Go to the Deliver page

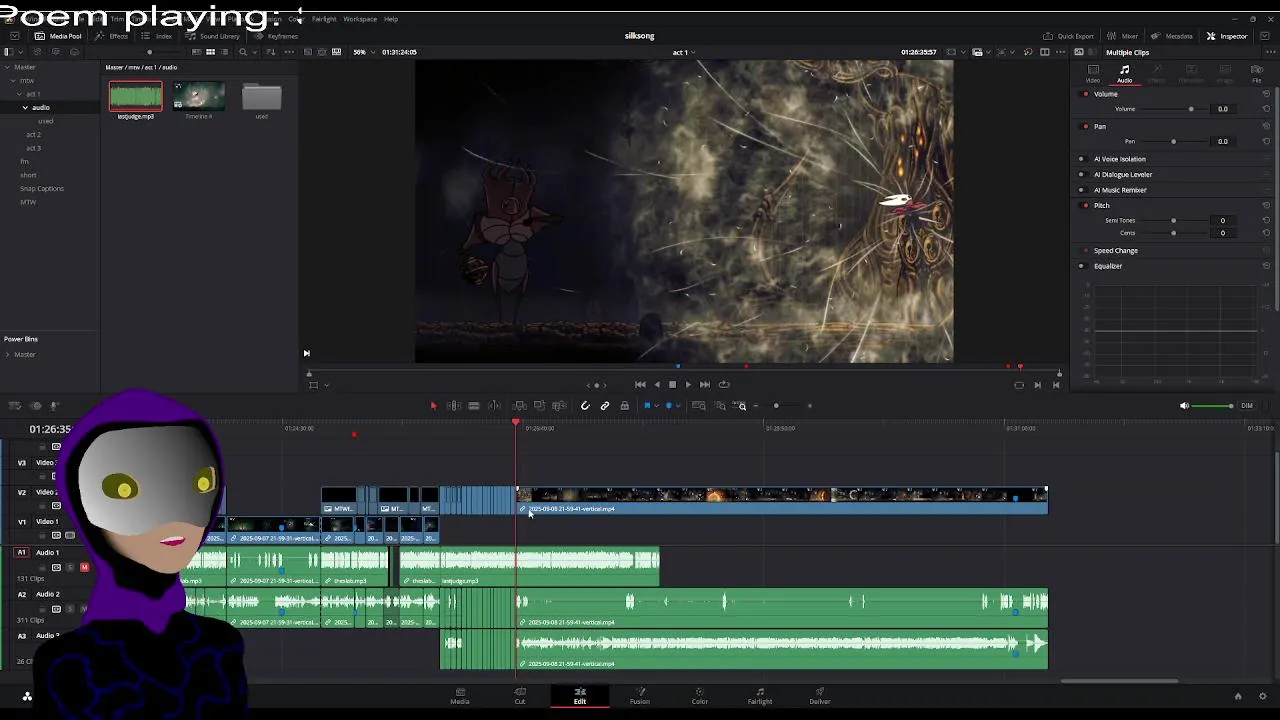[820, 695]
